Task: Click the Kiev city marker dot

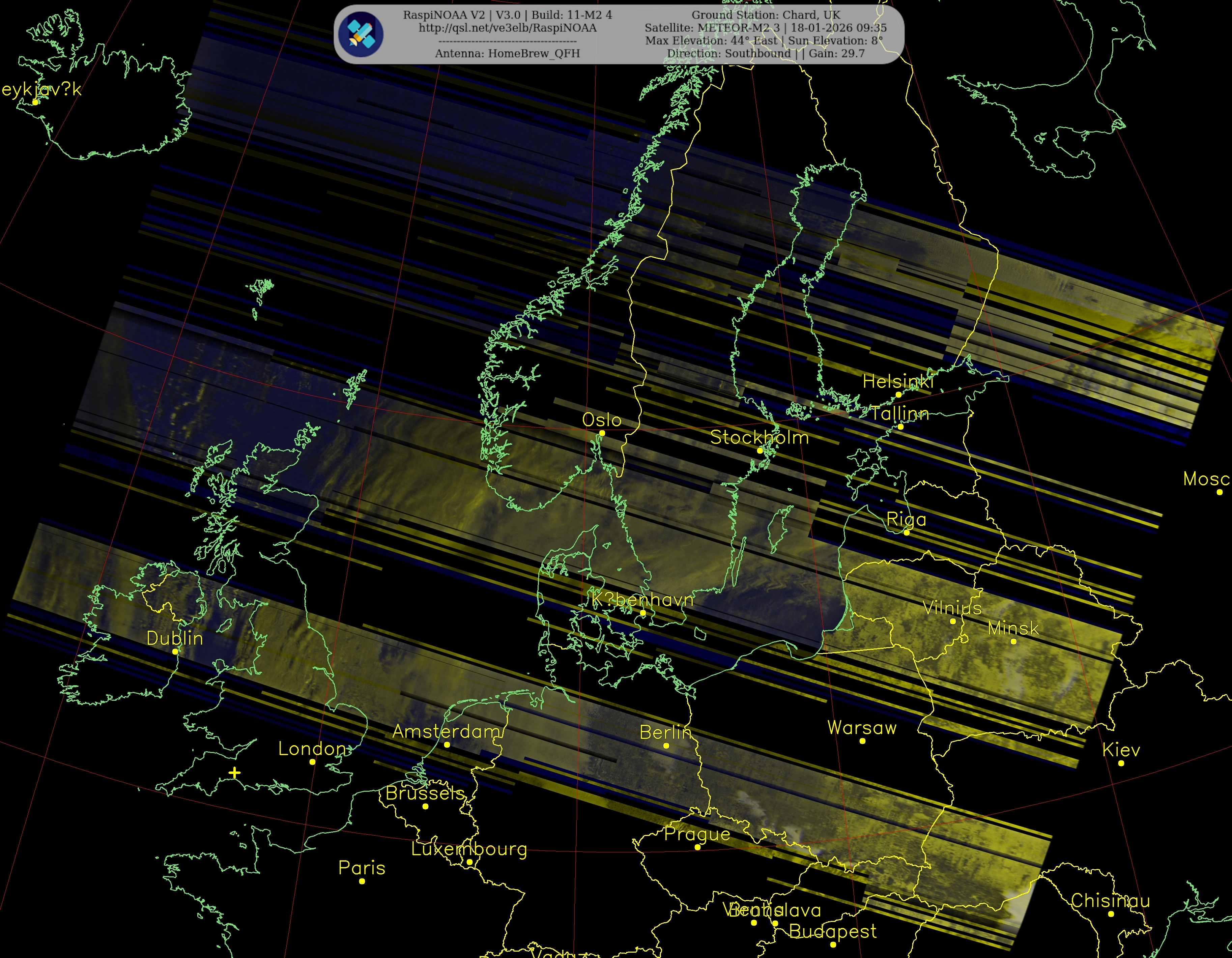Action: click(x=1121, y=763)
